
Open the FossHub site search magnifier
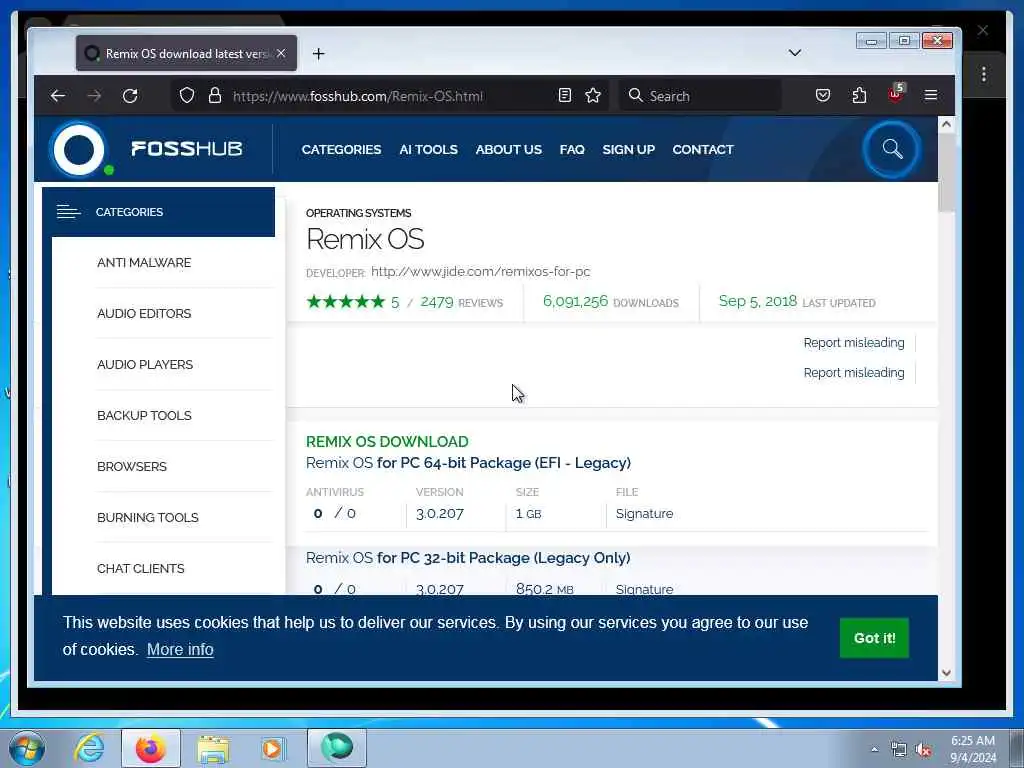[892, 150]
